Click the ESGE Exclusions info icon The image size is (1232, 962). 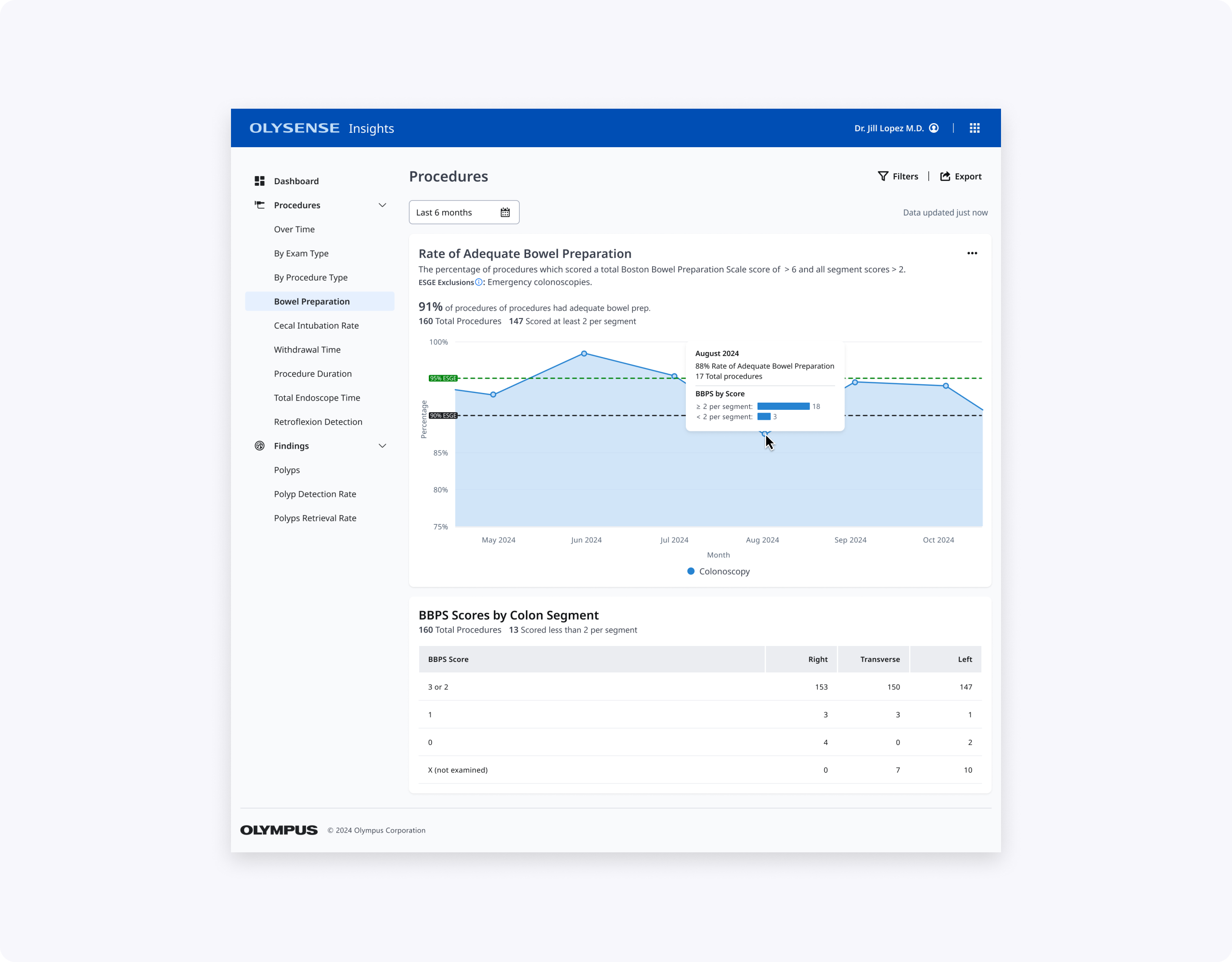478,282
